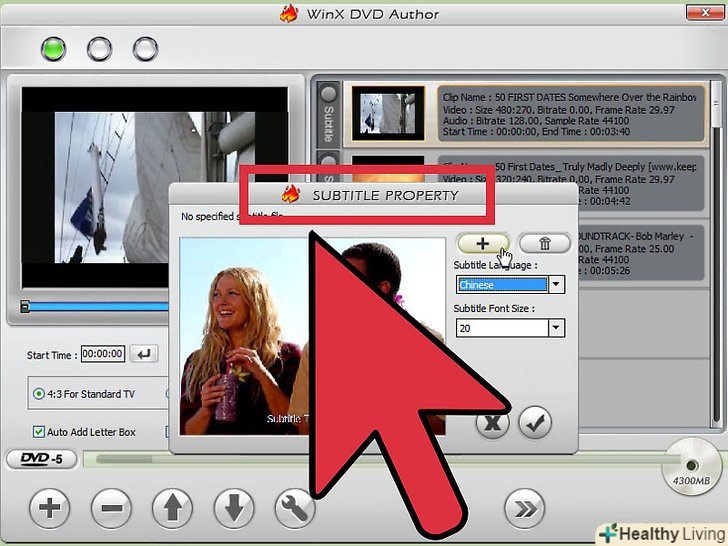
Task: Click the green step one indicator
Action: pos(53,49)
